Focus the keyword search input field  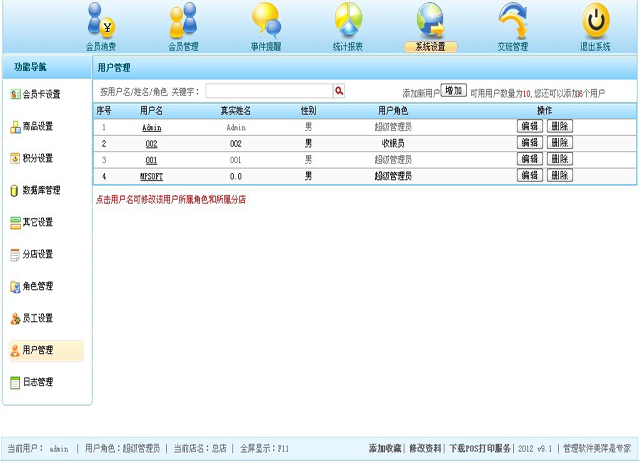(268, 91)
